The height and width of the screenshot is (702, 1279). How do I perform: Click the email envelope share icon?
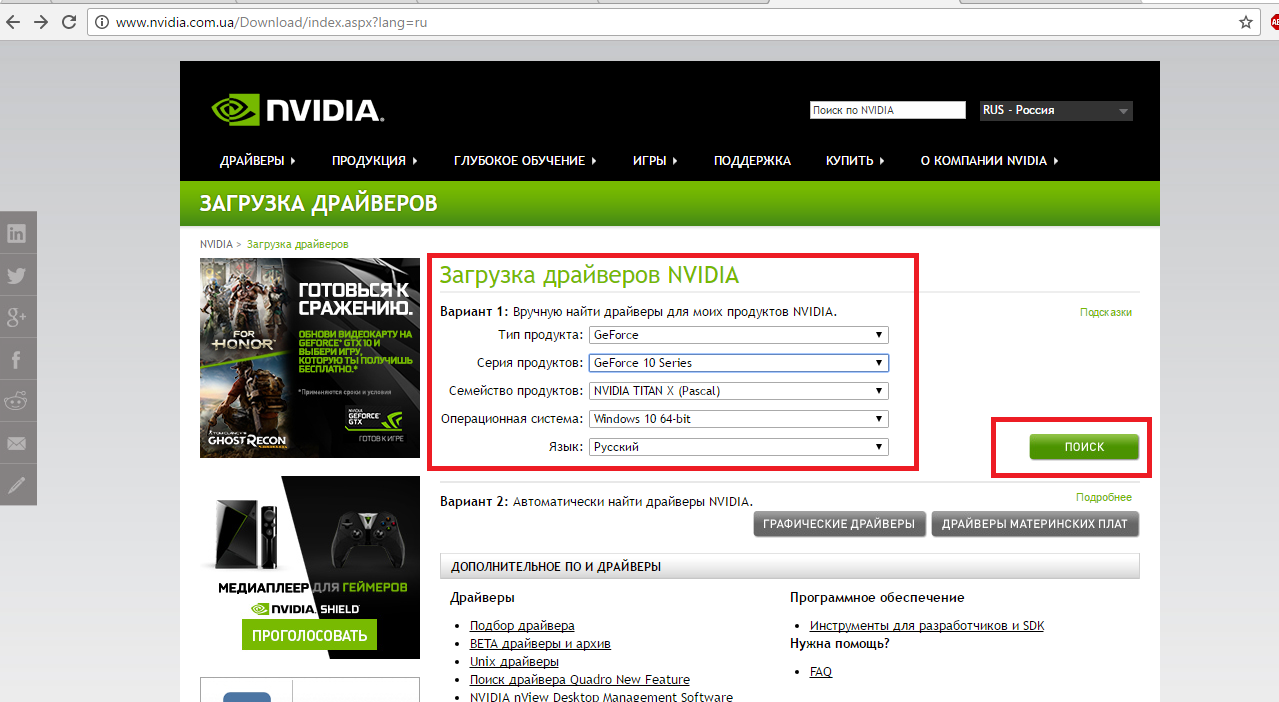(17, 444)
